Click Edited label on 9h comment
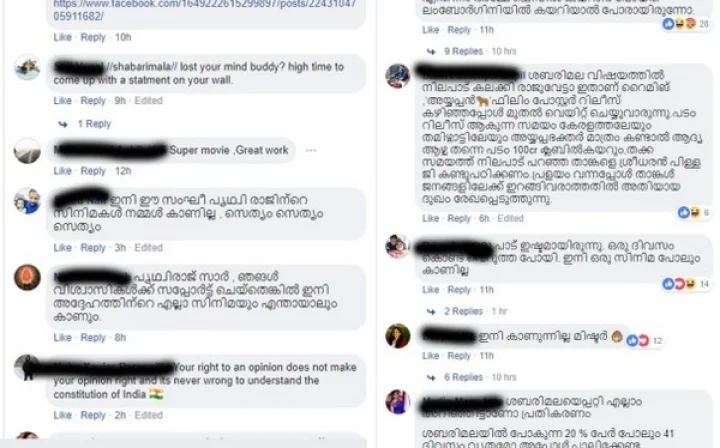This screenshot has width=720, height=448. [148, 101]
